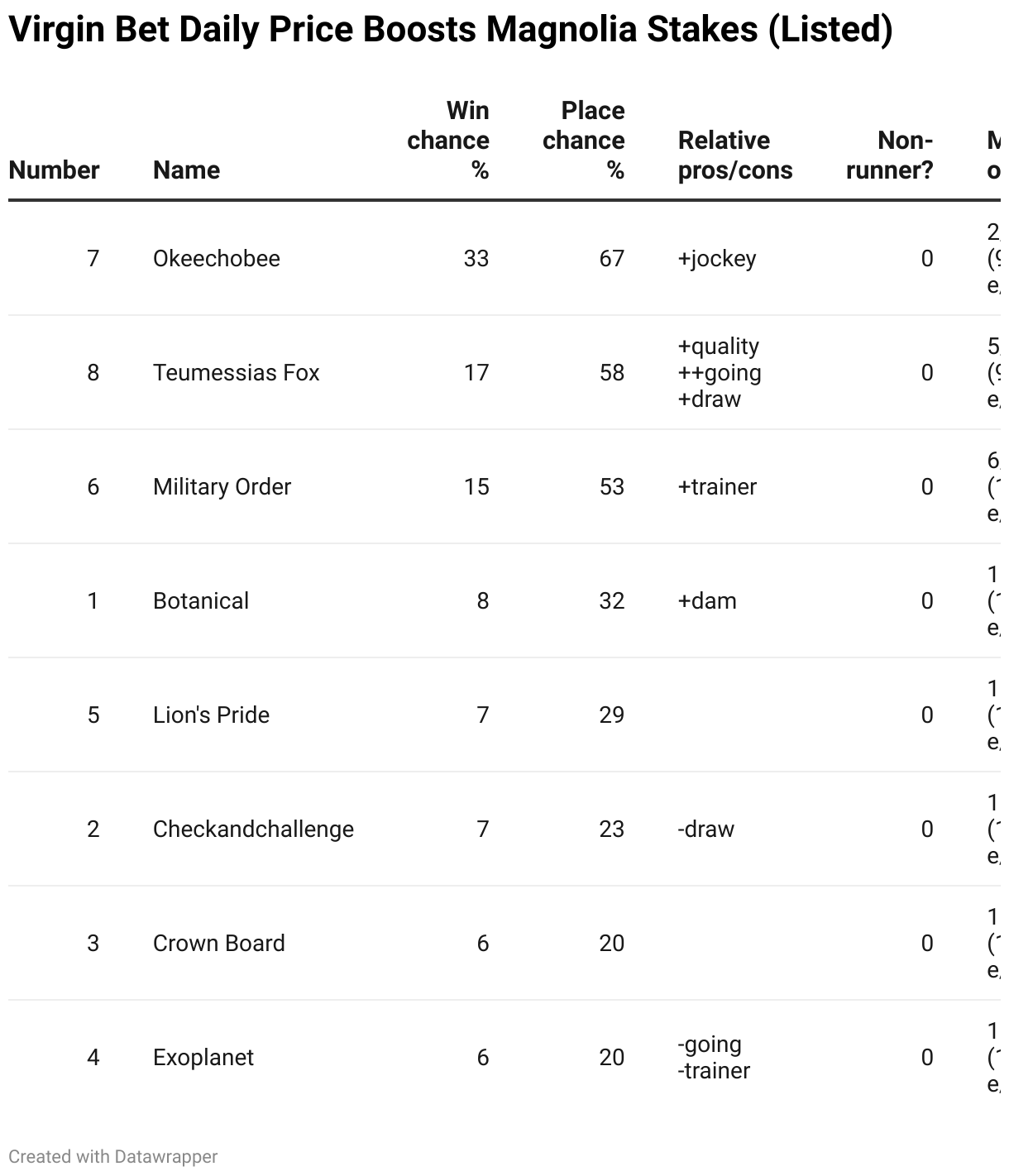Click the +dam note for Botanical

pyautogui.click(x=707, y=601)
